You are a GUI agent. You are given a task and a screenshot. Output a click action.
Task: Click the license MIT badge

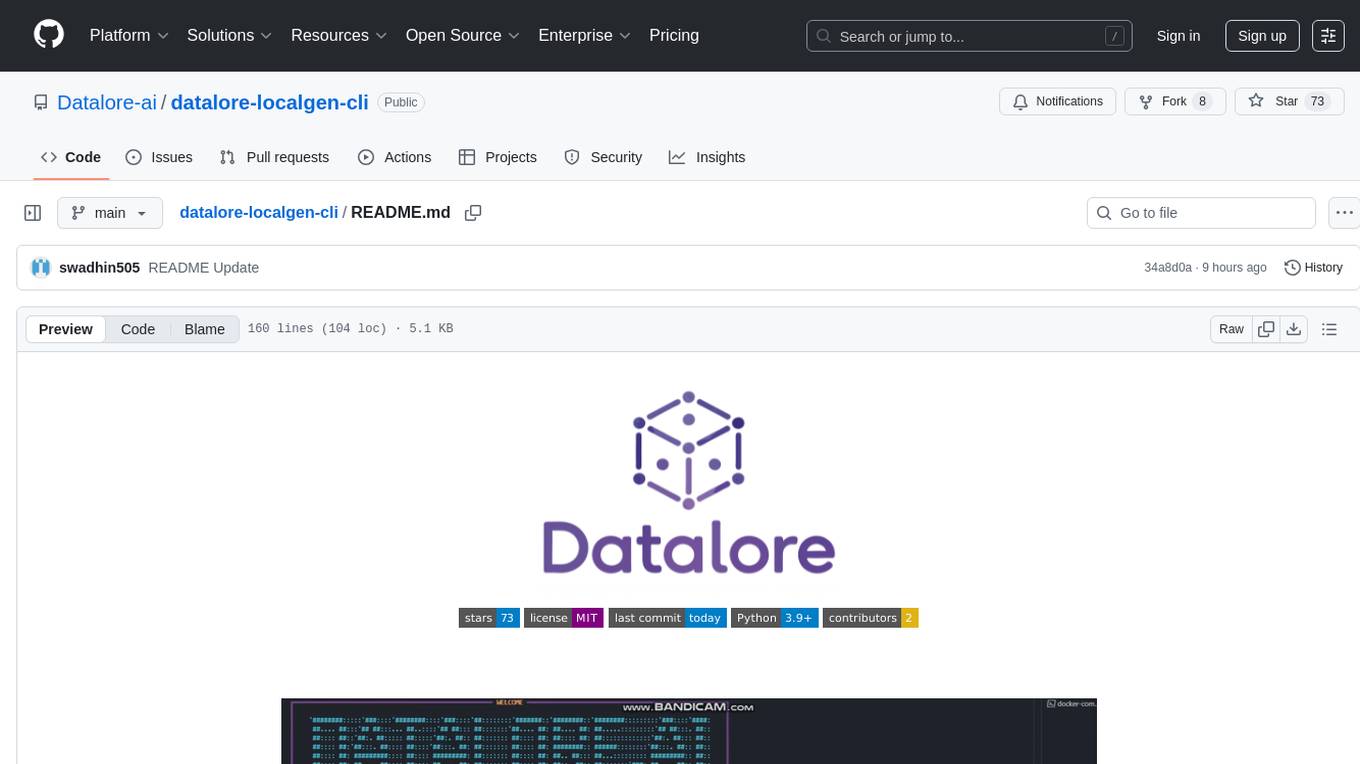coord(564,618)
